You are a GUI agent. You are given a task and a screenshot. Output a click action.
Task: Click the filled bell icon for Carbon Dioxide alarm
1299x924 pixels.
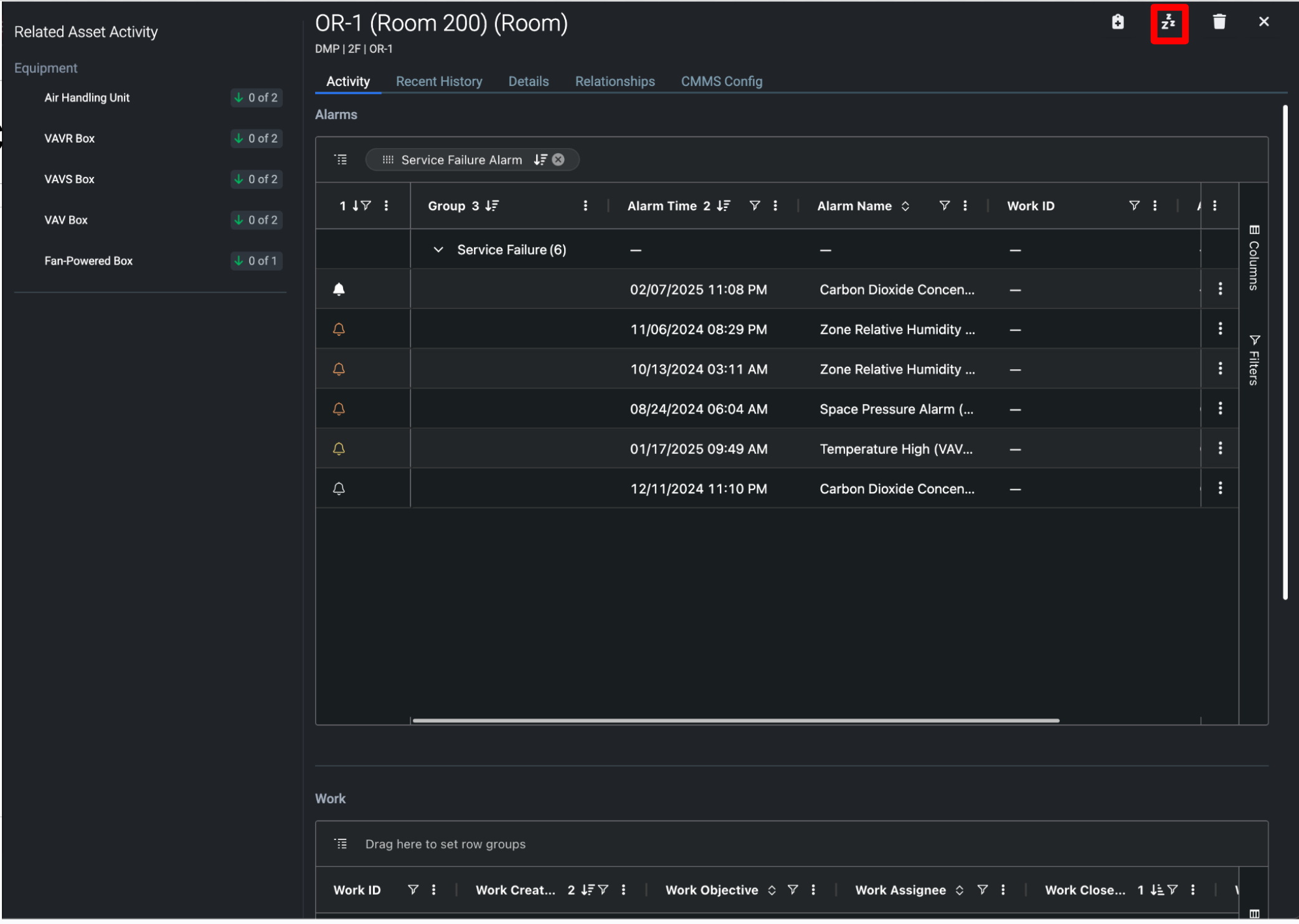pyautogui.click(x=339, y=289)
